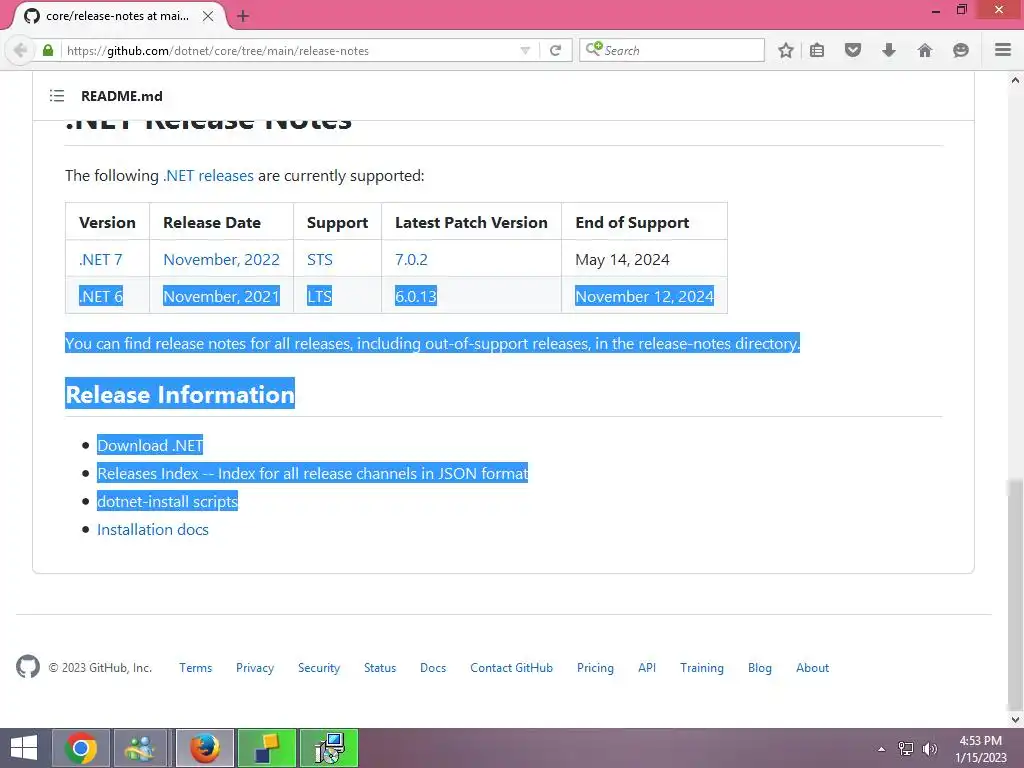Click the address bar URL field
1024x768 pixels.
(290, 50)
